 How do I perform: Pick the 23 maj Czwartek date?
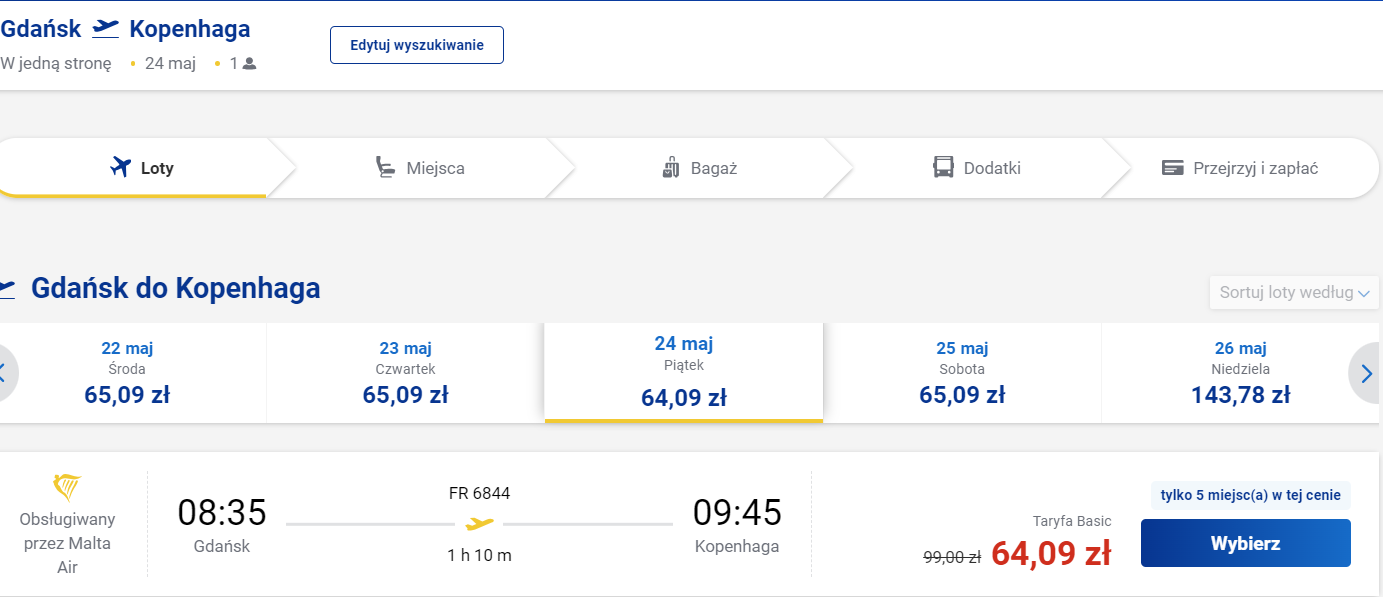coord(405,373)
